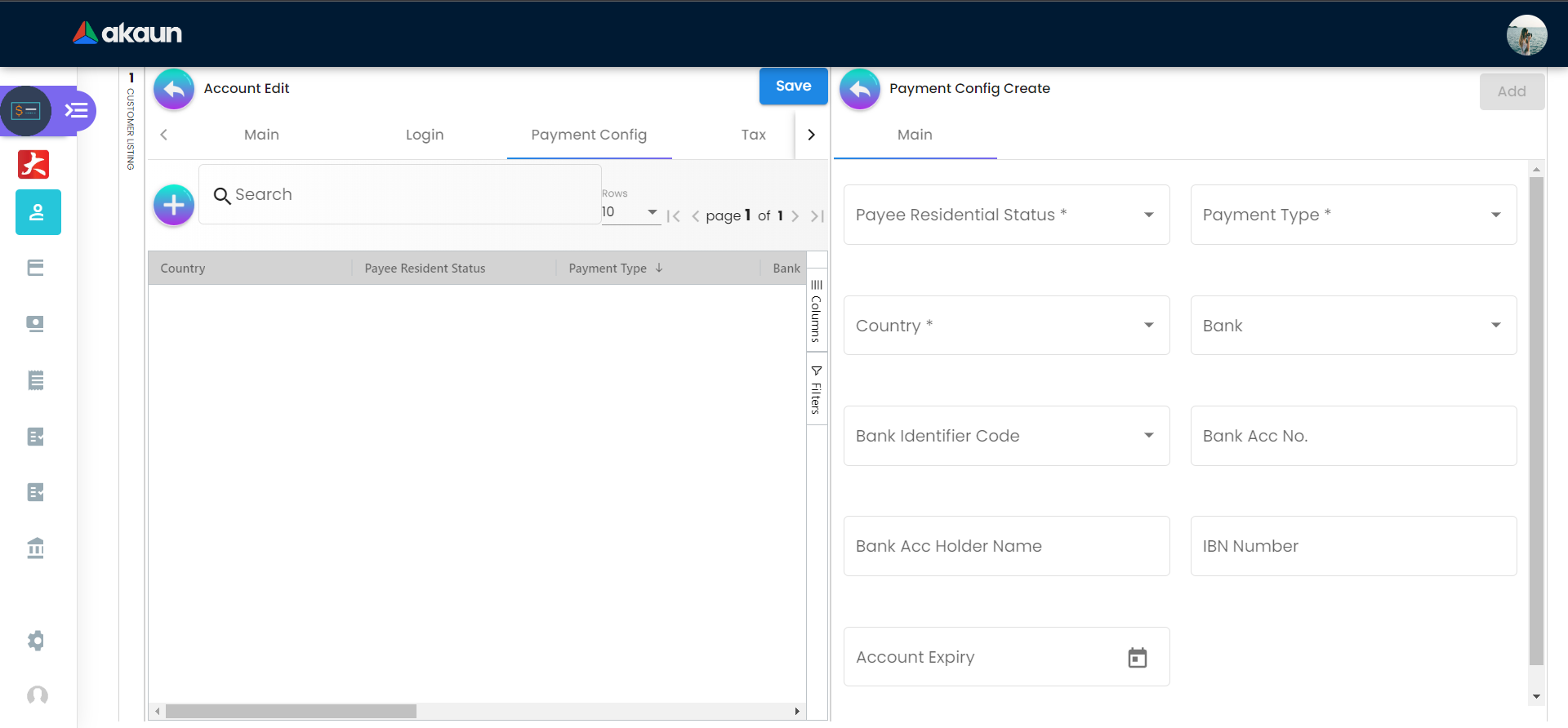
Task: Open the bank icon in left sidebar
Action: (x=36, y=548)
